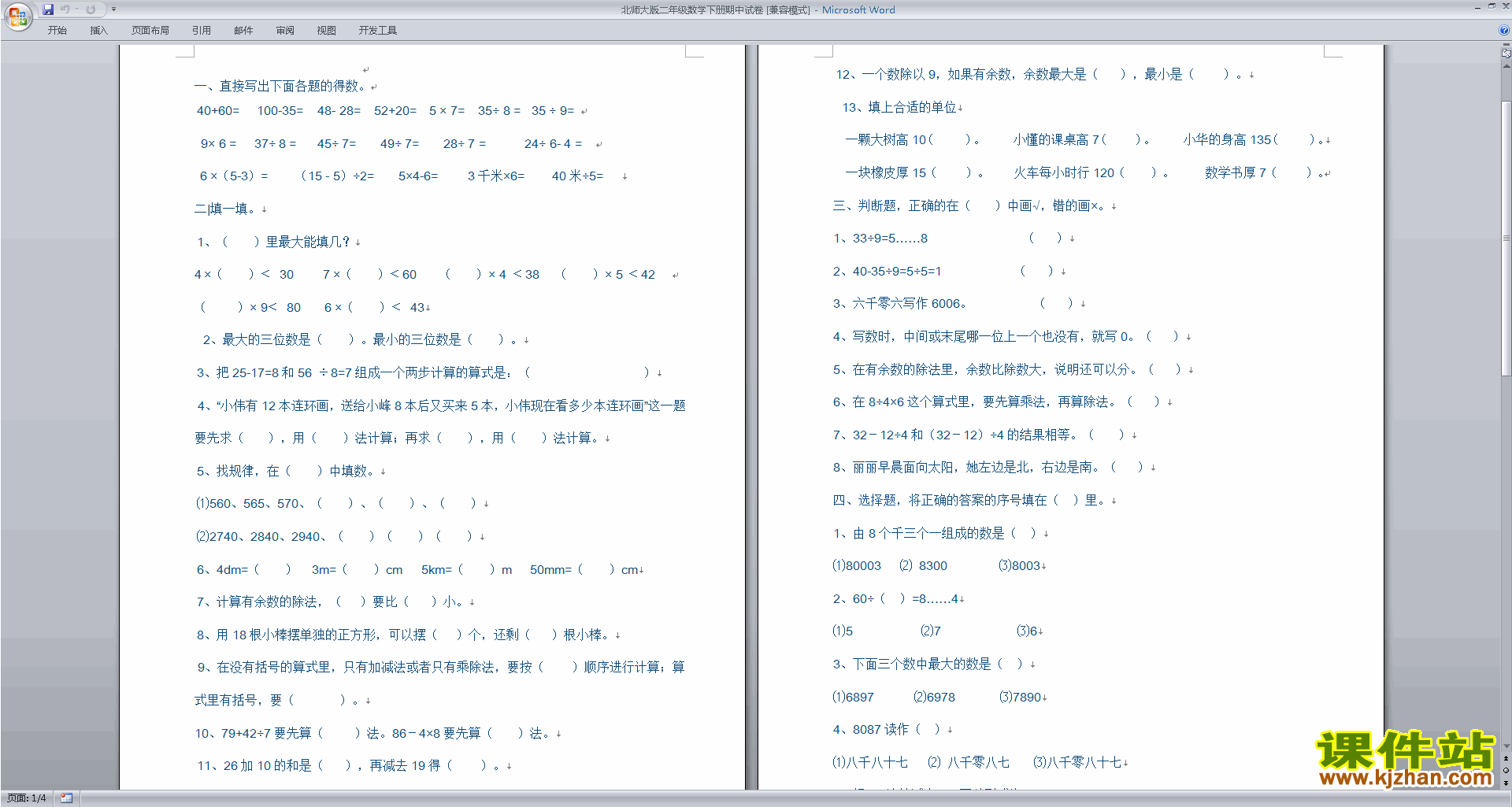1512x807 pixels.
Task: Switch to the 页面布局 tab
Action: [x=150, y=31]
